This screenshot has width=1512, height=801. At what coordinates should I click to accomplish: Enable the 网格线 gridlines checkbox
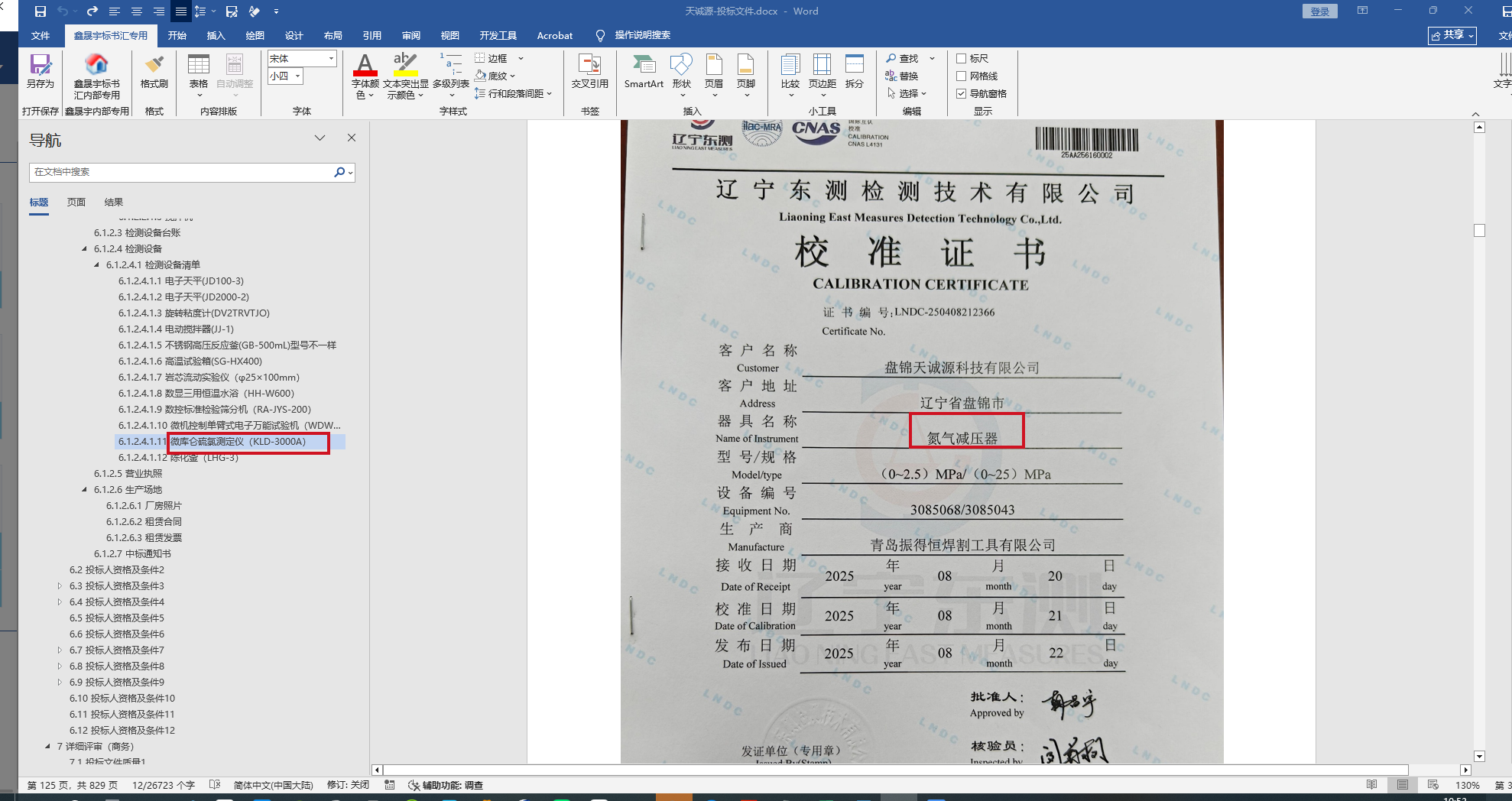point(962,76)
